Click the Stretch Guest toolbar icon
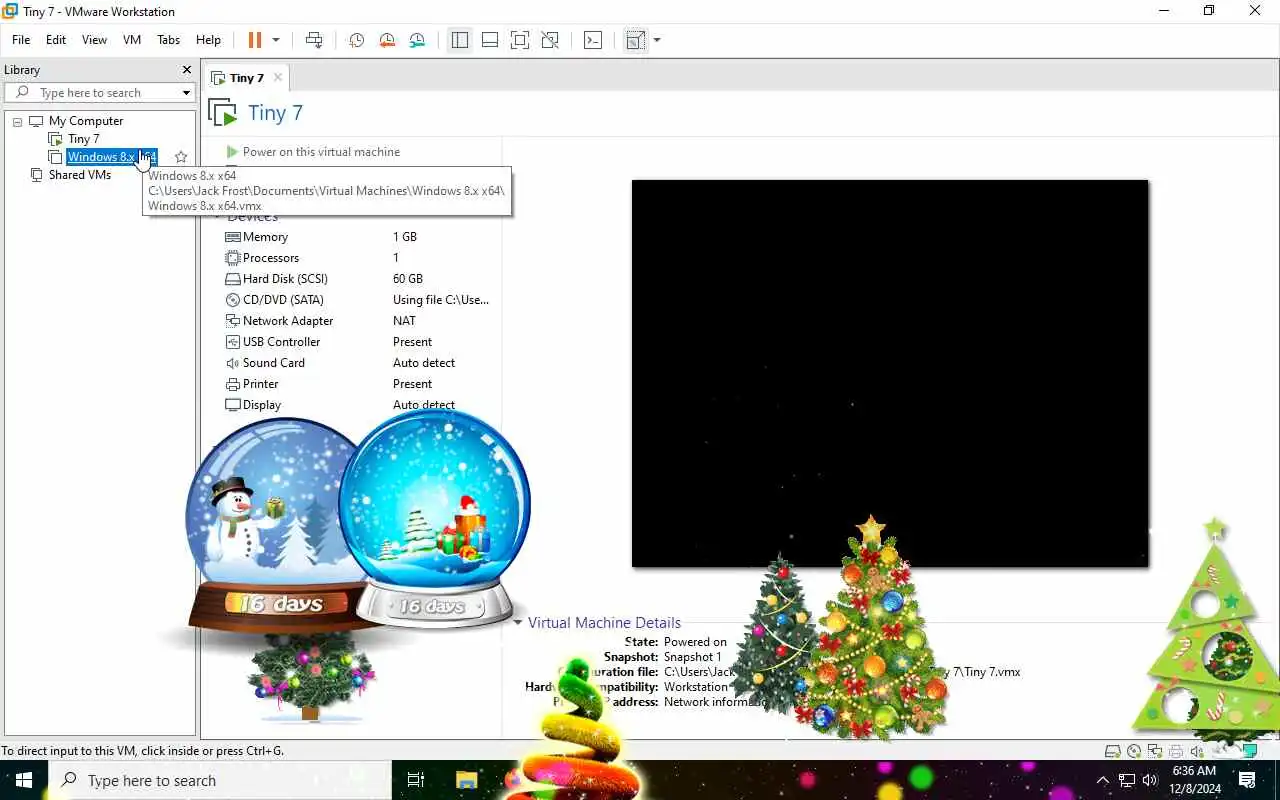The height and width of the screenshot is (800, 1280). point(635,40)
